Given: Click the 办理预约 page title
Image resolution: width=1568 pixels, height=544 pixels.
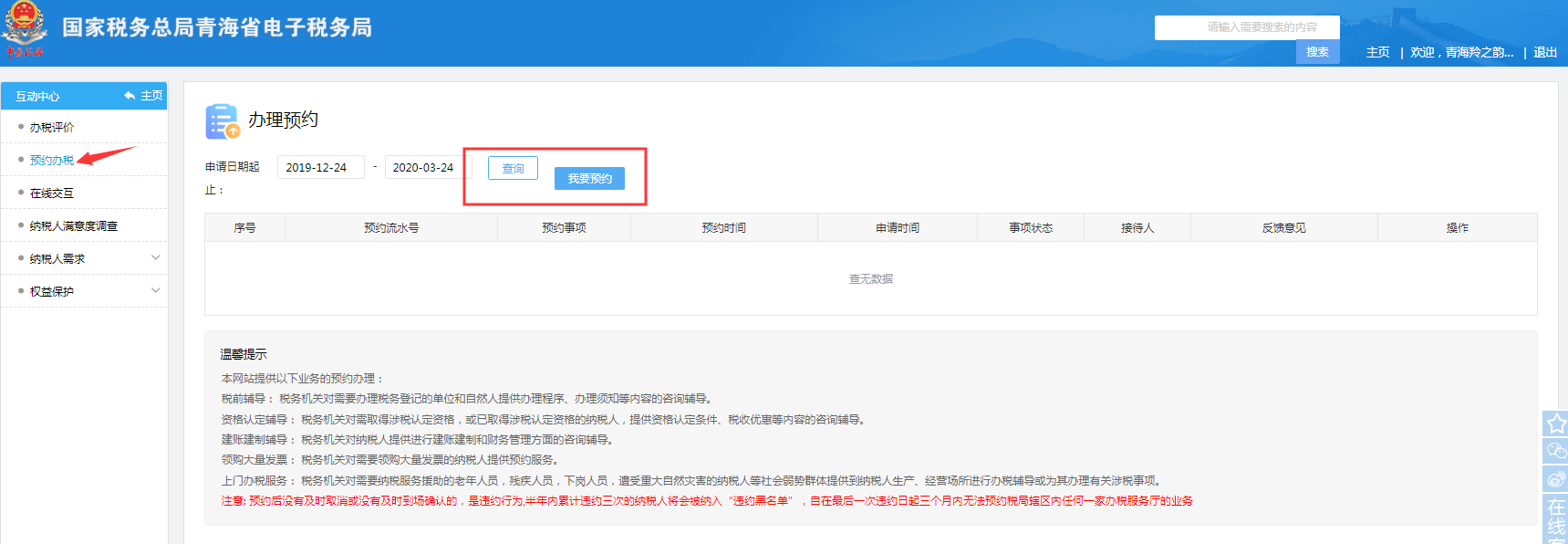Looking at the screenshot, I should [x=284, y=120].
